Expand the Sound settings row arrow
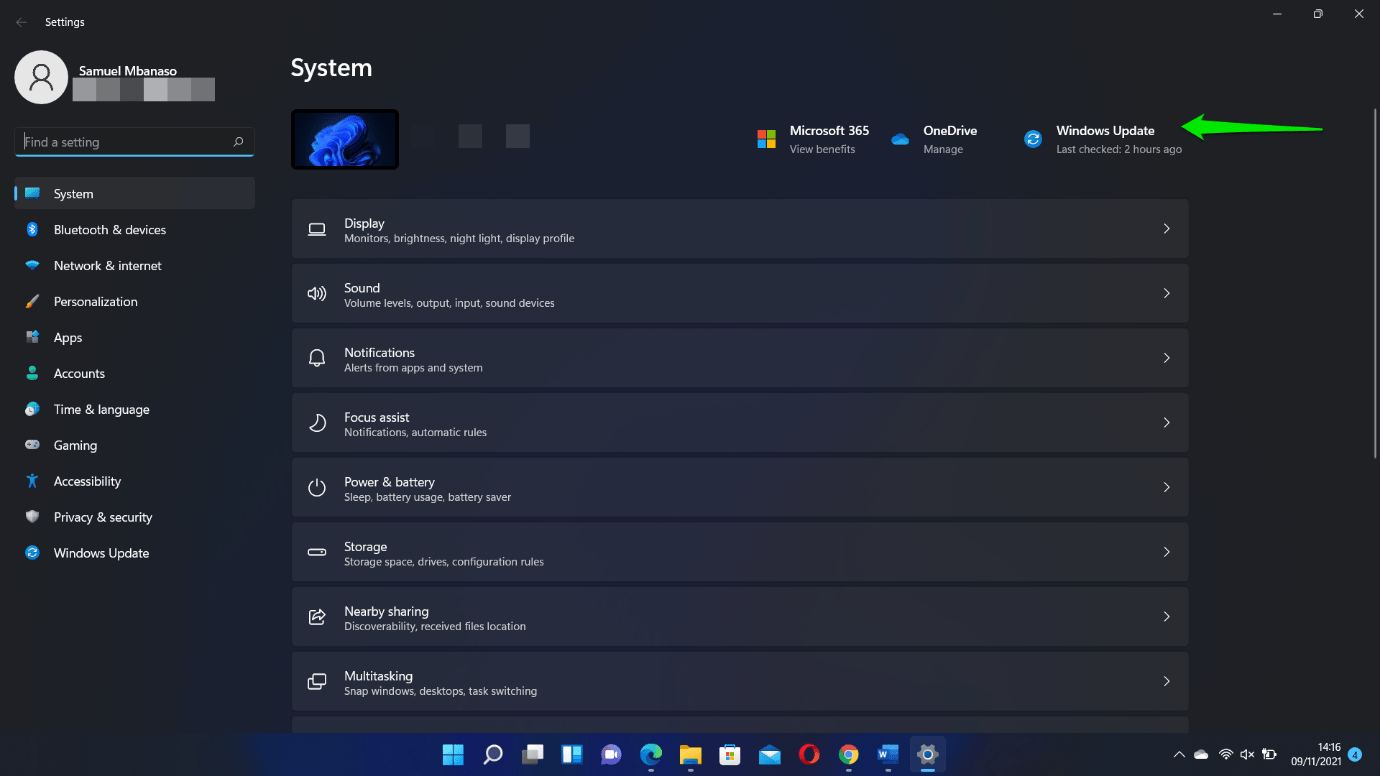This screenshot has width=1380, height=776. 1166,293
